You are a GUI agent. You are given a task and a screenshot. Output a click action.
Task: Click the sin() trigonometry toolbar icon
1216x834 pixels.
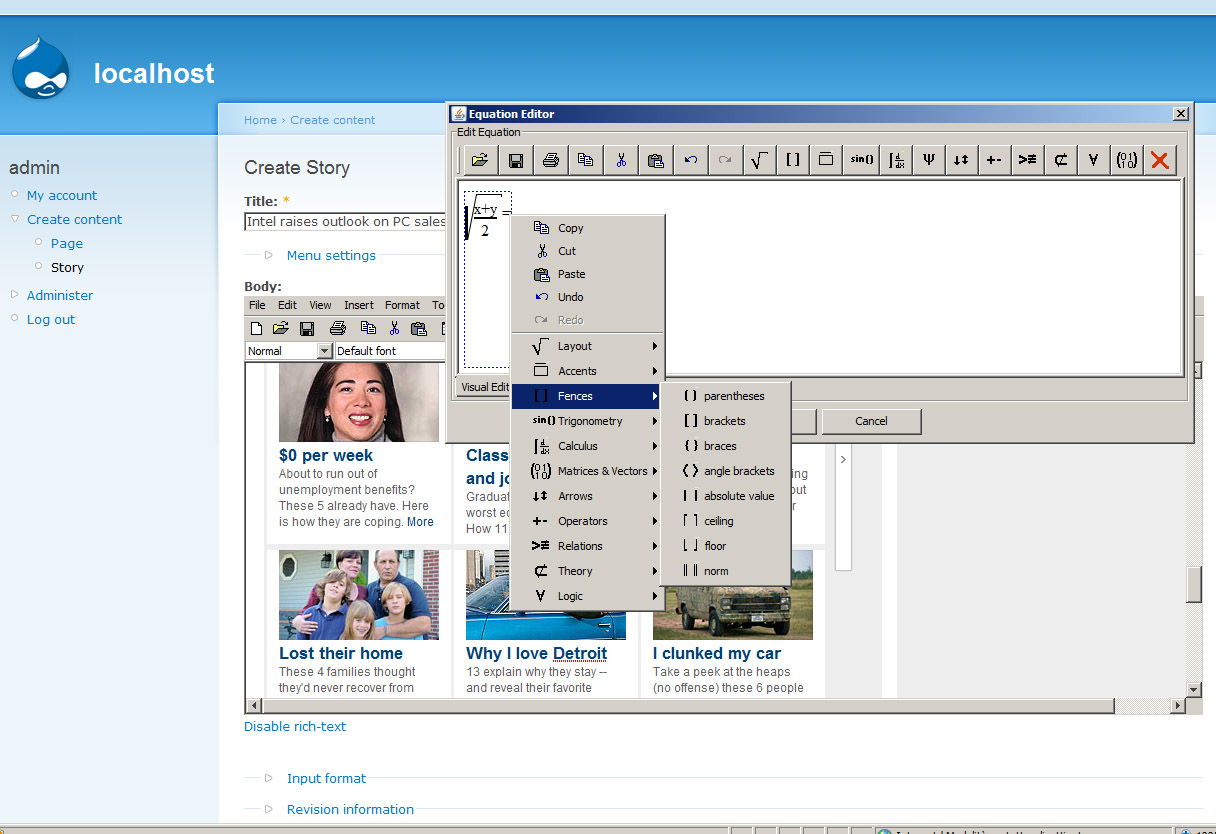pyautogui.click(x=861, y=160)
